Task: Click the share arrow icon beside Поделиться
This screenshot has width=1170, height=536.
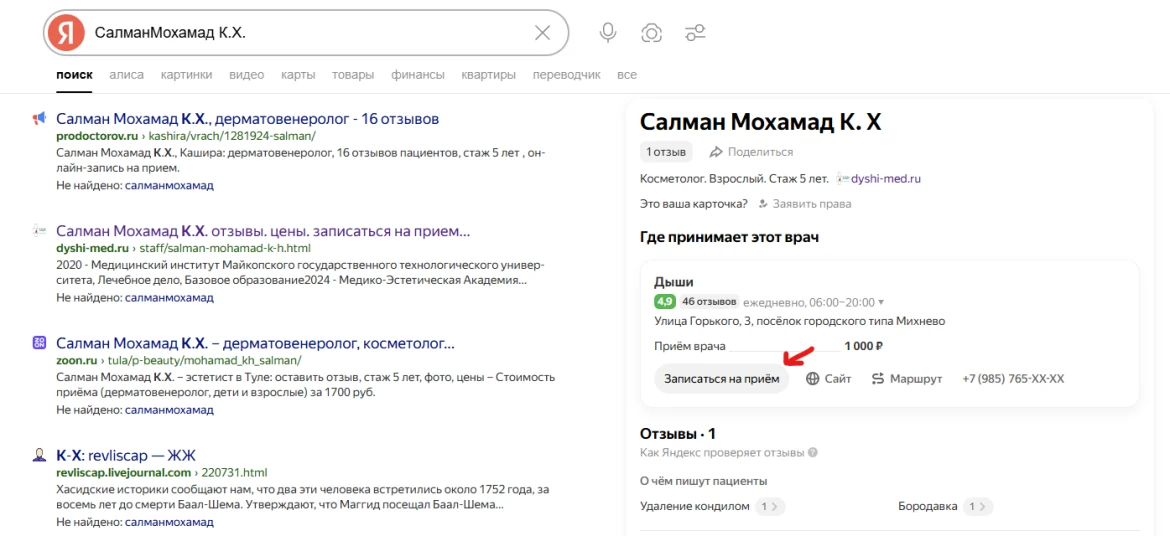Action: click(x=716, y=152)
